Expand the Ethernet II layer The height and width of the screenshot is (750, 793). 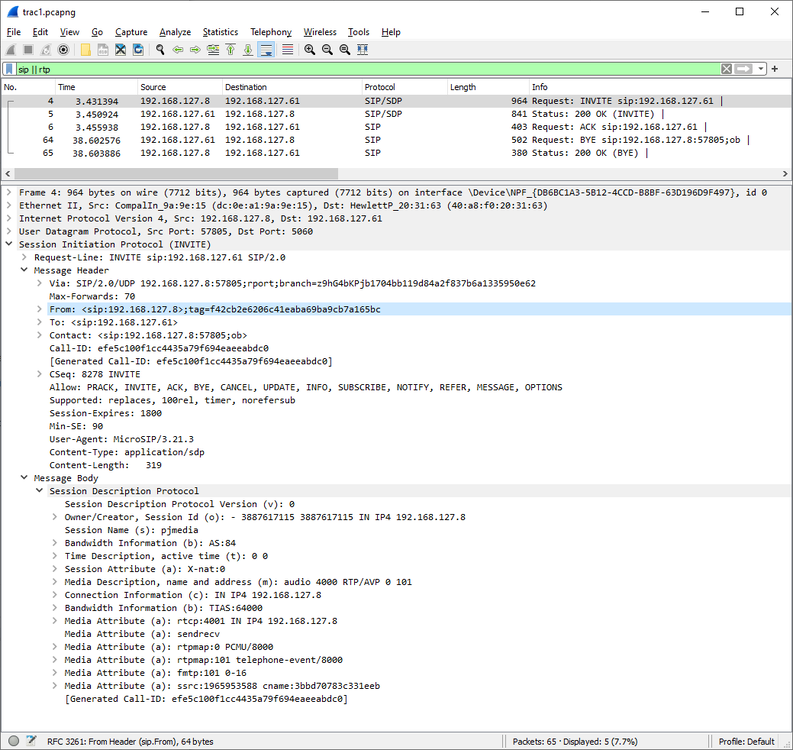(x=9, y=205)
